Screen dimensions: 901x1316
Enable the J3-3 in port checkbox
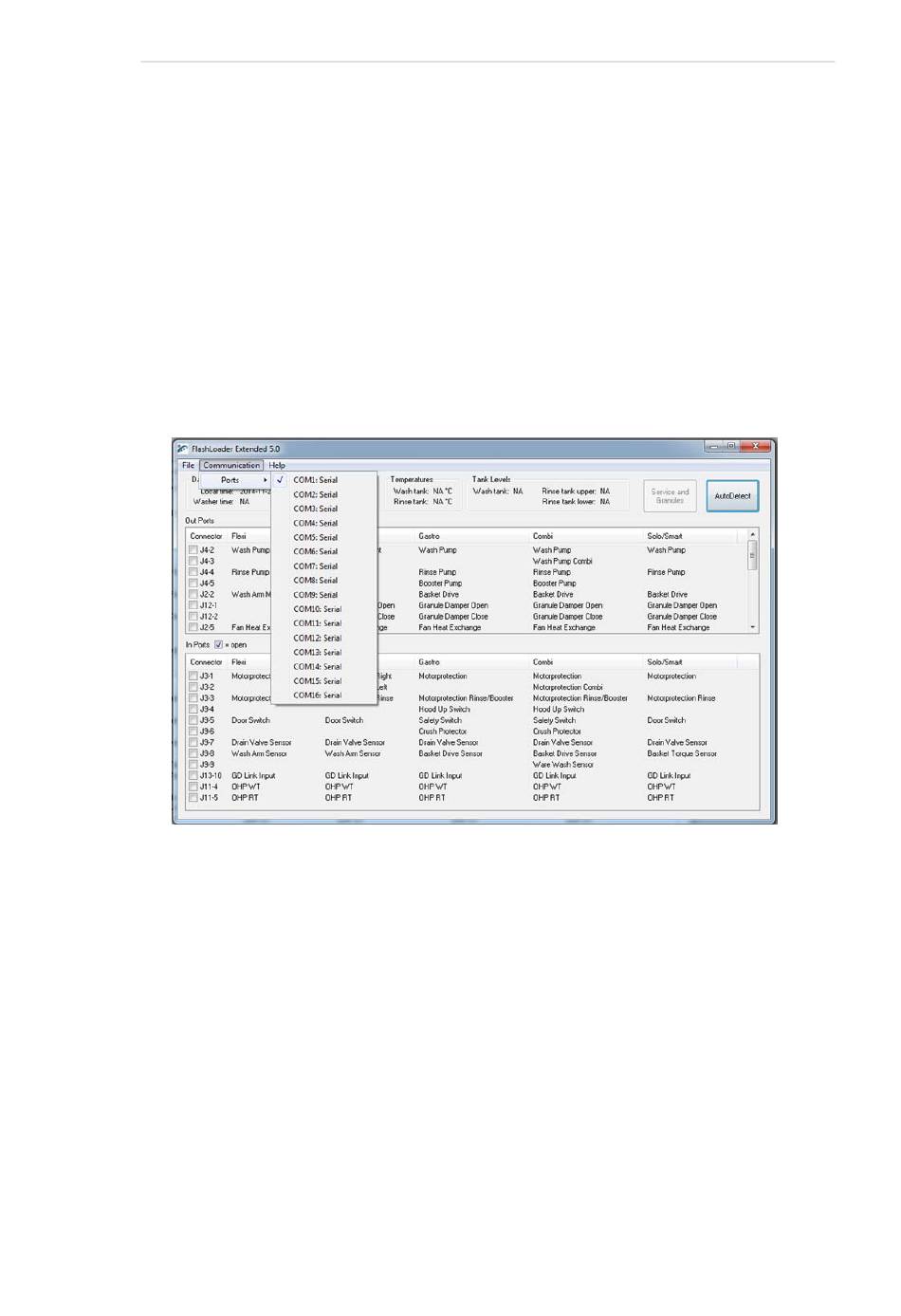pyautogui.click(x=193, y=698)
